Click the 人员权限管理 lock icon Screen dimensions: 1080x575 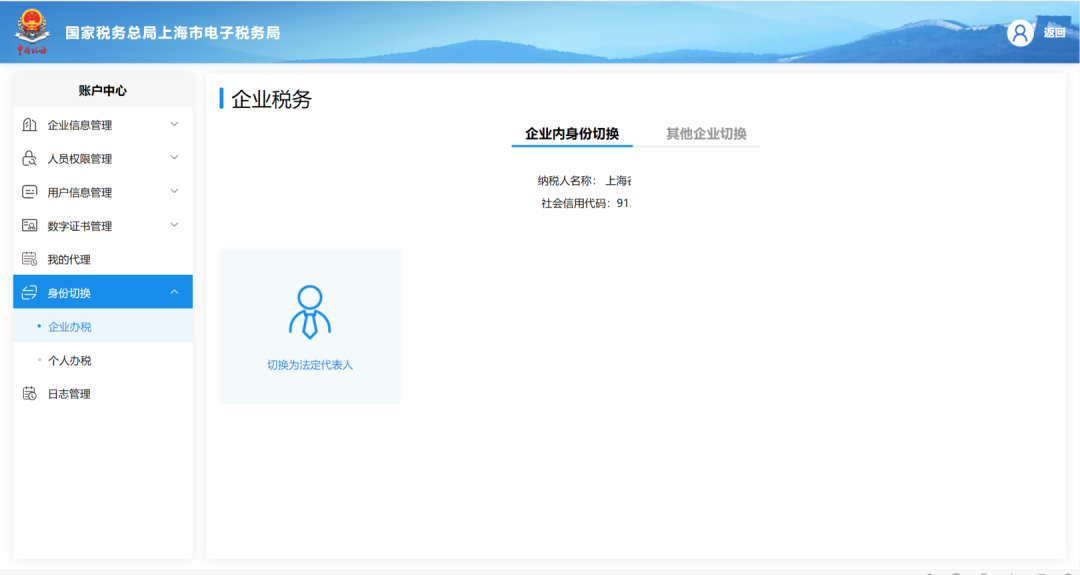[30, 158]
